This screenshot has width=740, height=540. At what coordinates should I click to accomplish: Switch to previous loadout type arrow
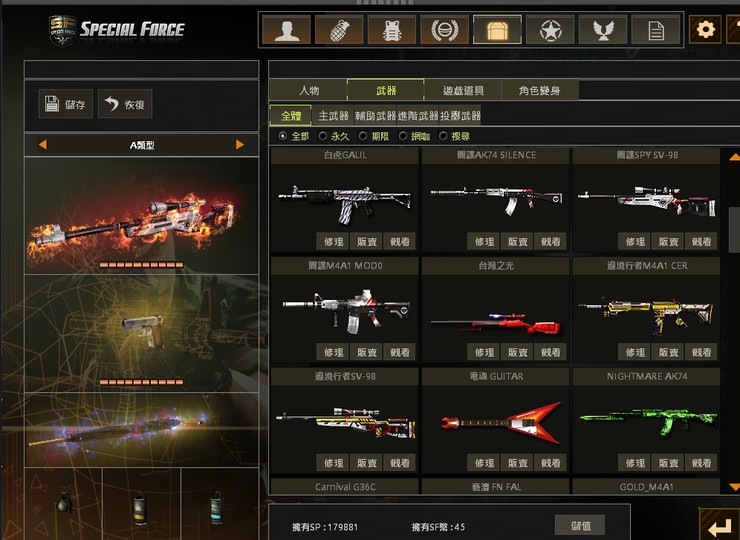click(x=42, y=144)
